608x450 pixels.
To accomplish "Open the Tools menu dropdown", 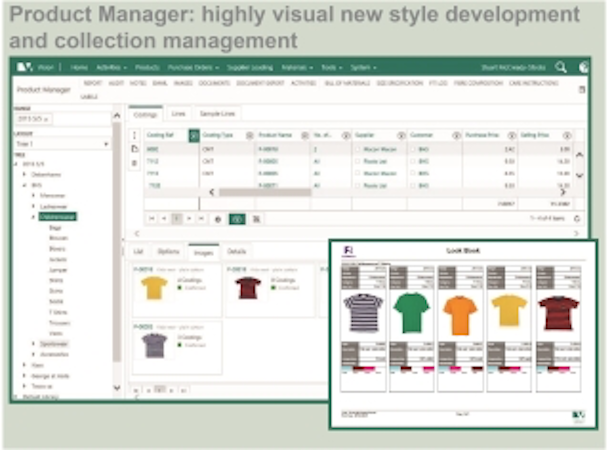I will (x=332, y=67).
